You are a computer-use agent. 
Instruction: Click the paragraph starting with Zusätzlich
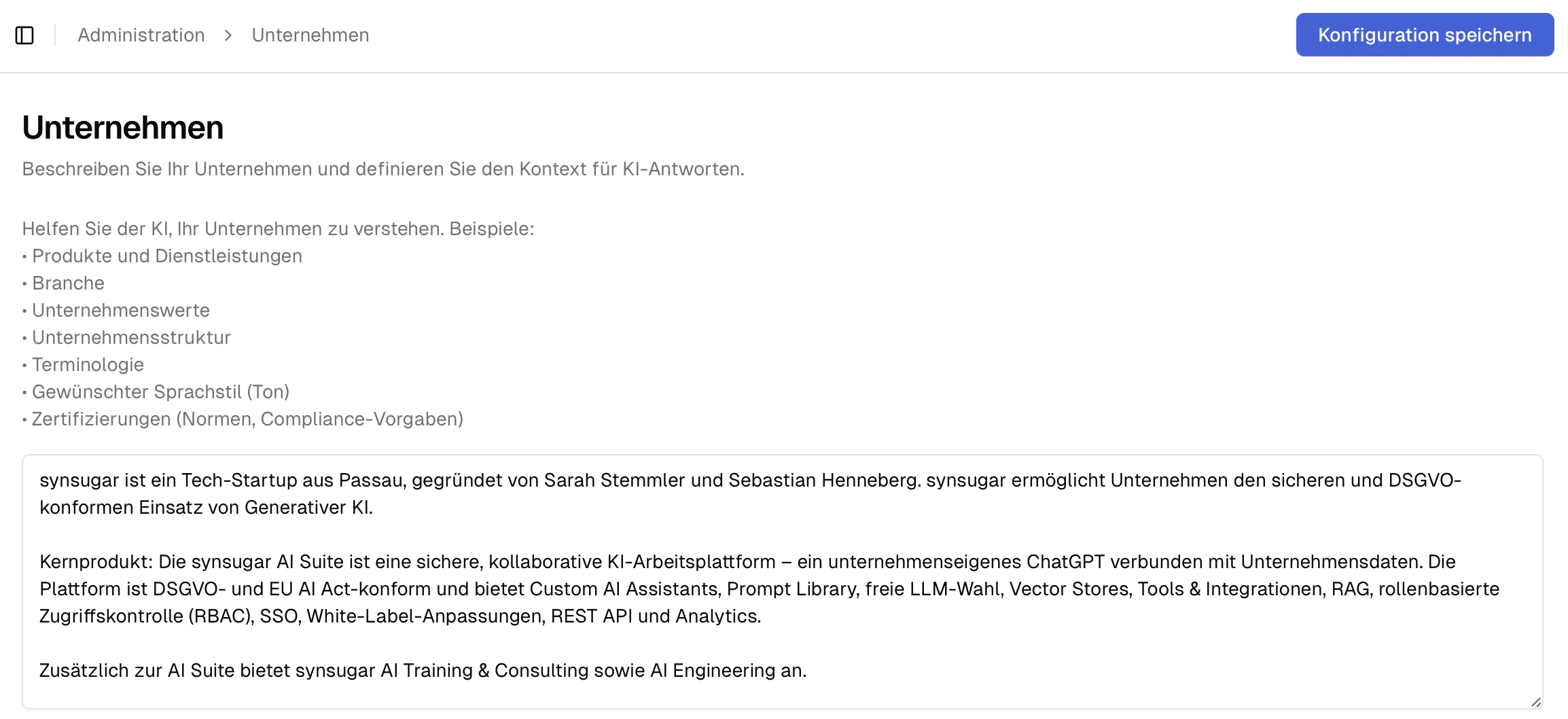tap(421, 670)
